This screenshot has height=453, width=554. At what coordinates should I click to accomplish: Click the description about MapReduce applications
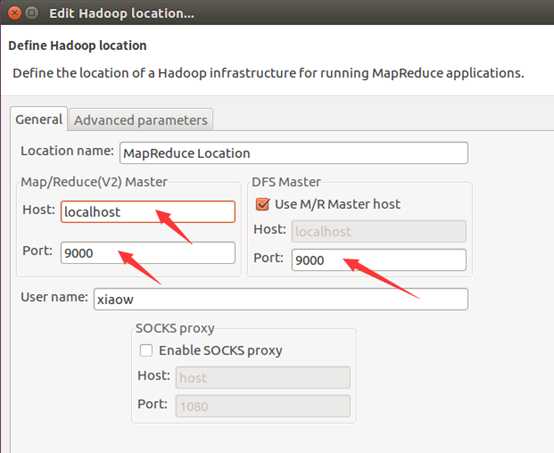(269, 73)
